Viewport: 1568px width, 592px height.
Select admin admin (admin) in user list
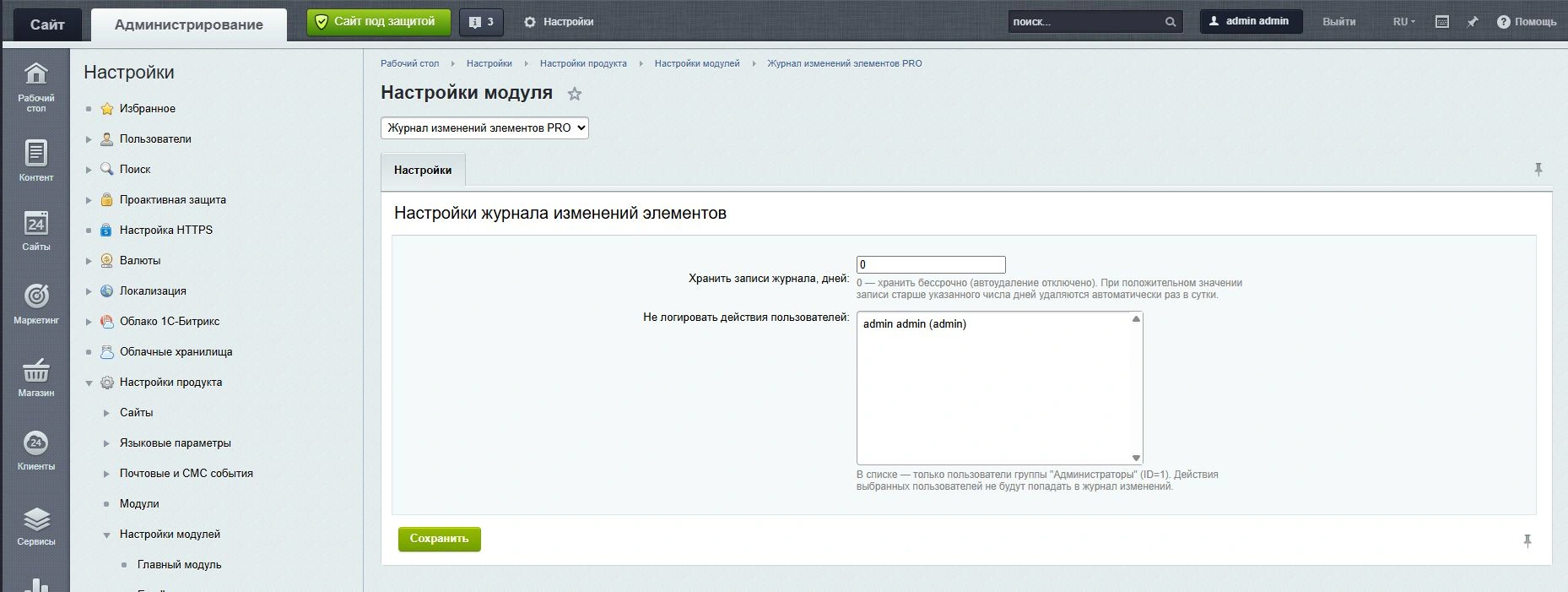pyautogui.click(x=915, y=324)
